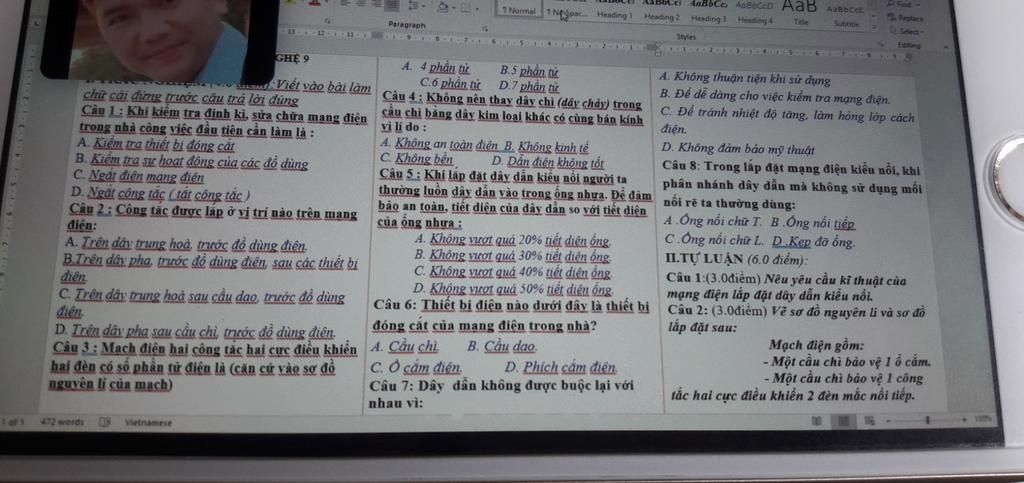1024x483 pixels.
Task: Click the 100% zoom level
Action: [982, 417]
